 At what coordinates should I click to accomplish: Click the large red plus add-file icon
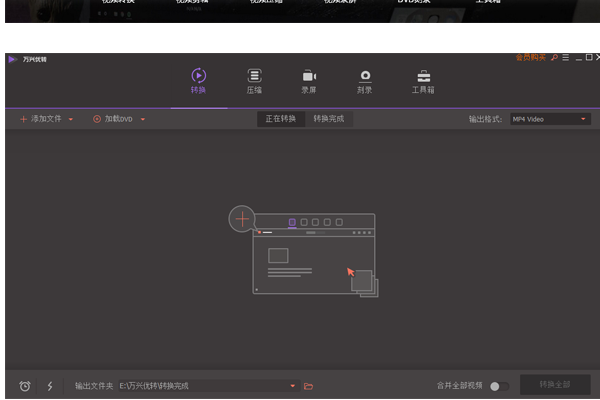tap(241, 218)
